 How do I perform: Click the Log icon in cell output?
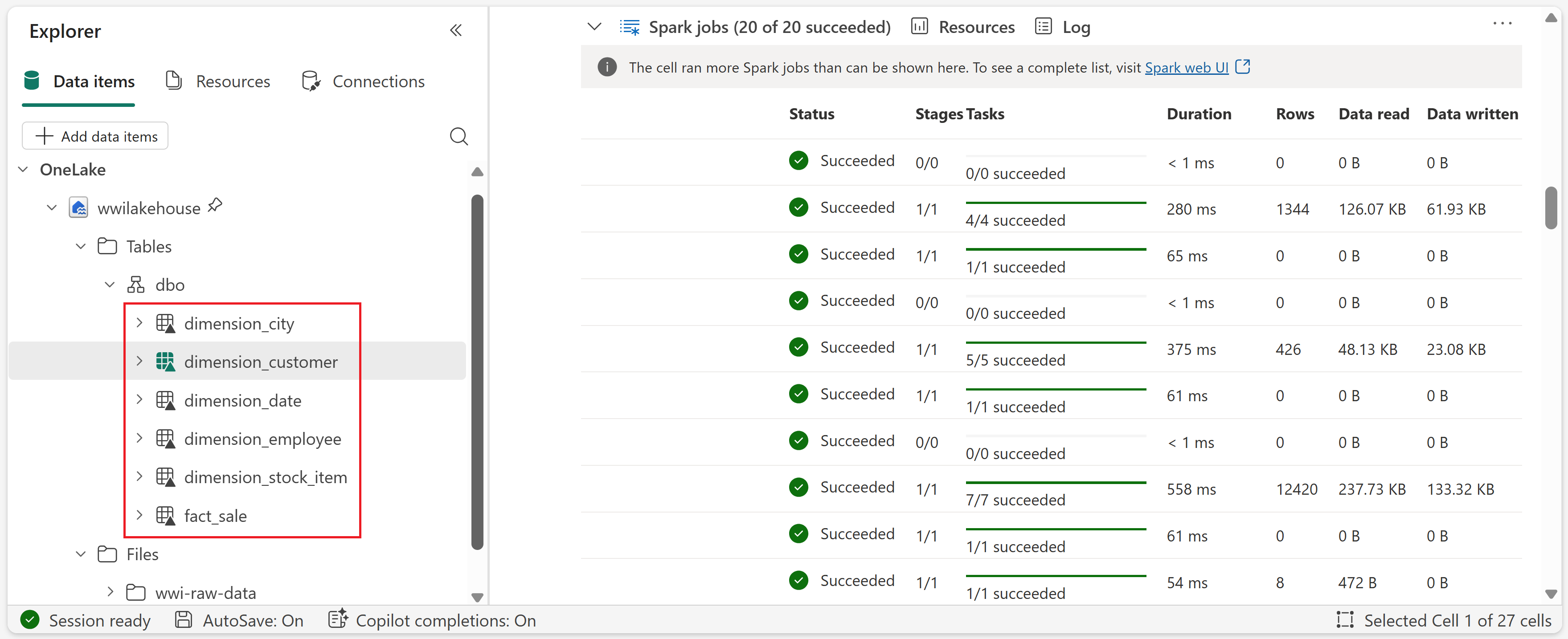(x=1043, y=27)
